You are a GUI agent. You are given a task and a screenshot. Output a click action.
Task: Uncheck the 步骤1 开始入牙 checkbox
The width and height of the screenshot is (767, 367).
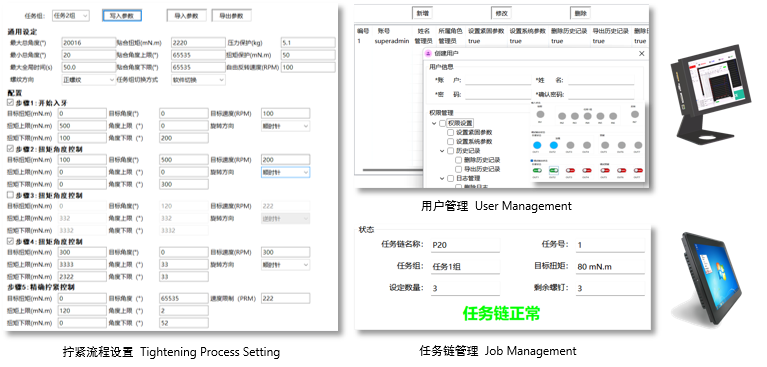click(10, 103)
